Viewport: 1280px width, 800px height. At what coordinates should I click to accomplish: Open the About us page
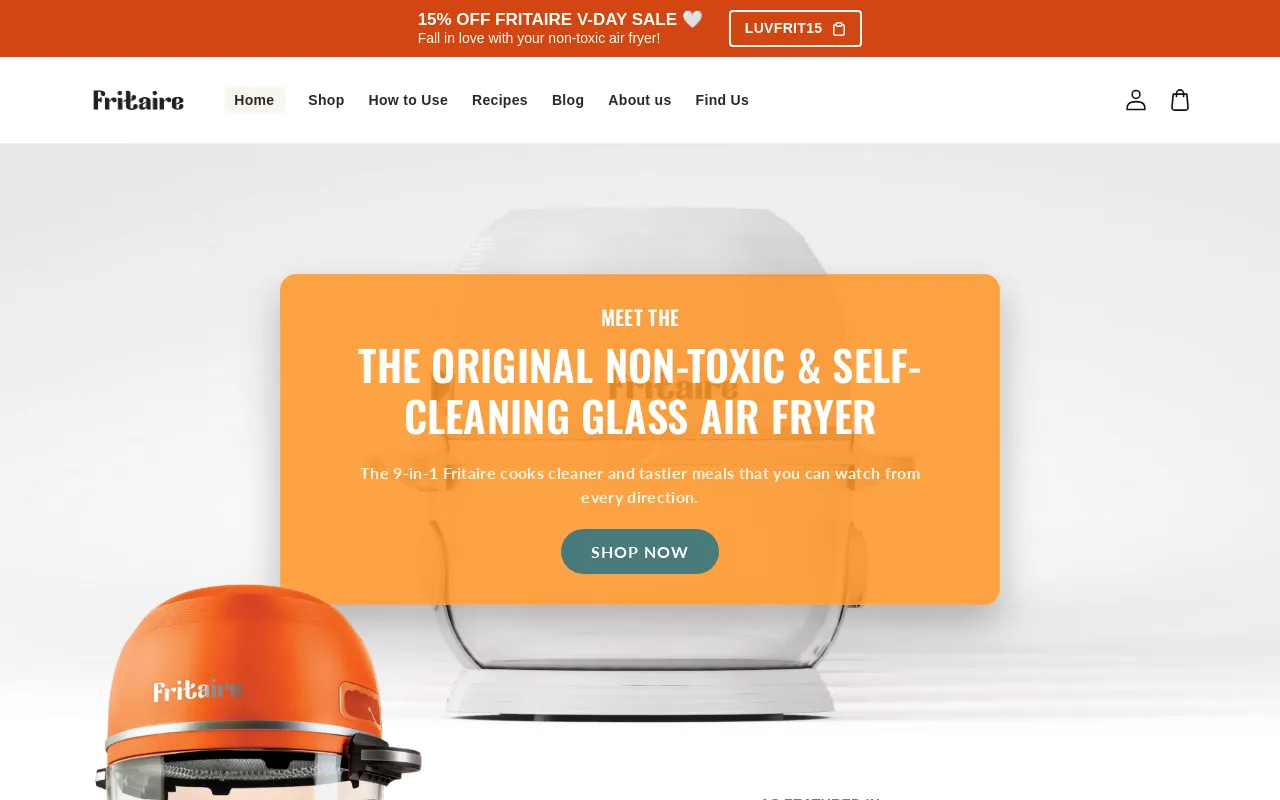[x=640, y=100]
